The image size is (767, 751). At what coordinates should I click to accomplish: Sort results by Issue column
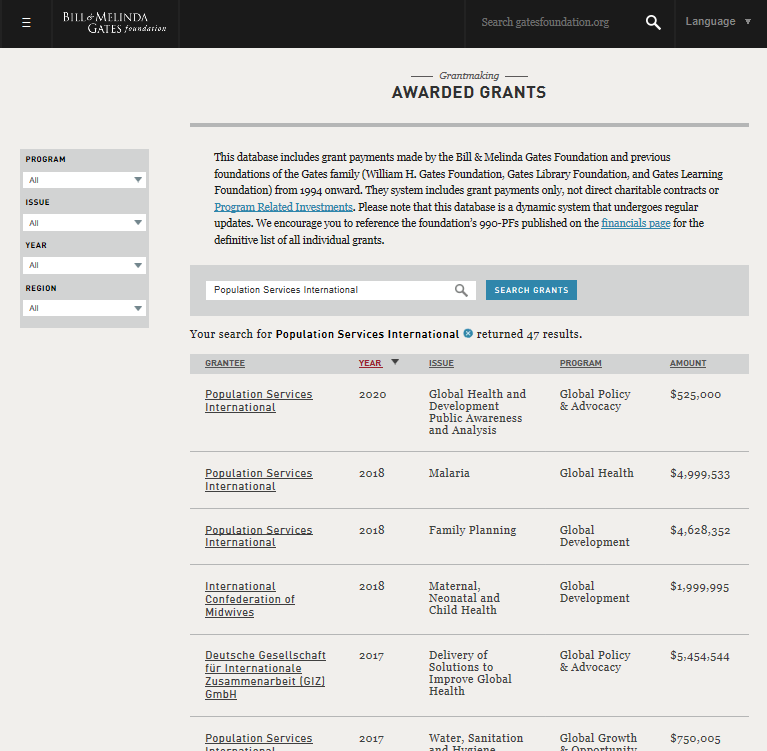coord(441,363)
